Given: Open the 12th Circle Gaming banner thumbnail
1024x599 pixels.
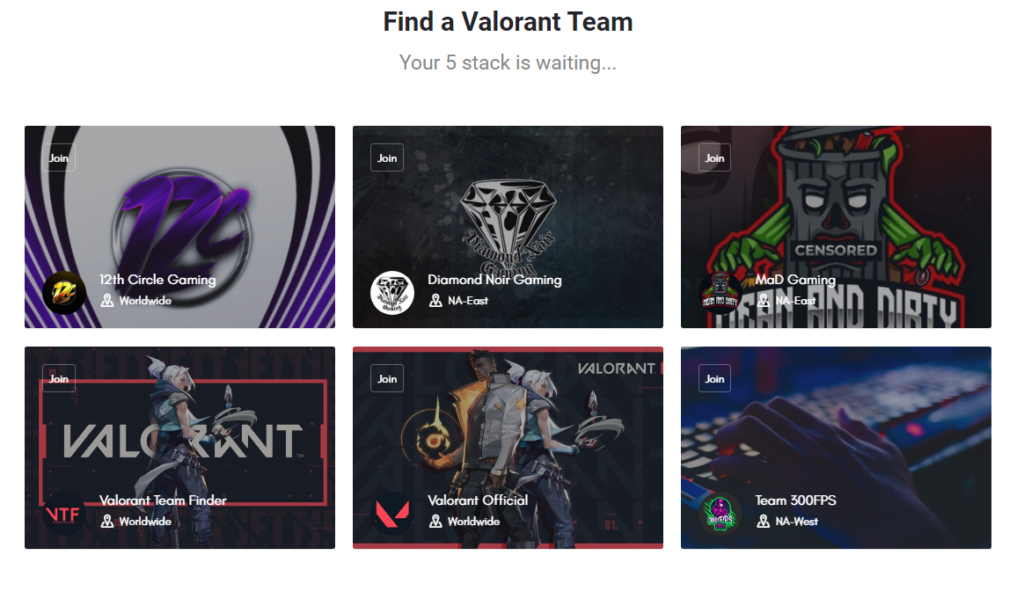Looking at the screenshot, I should [180, 227].
